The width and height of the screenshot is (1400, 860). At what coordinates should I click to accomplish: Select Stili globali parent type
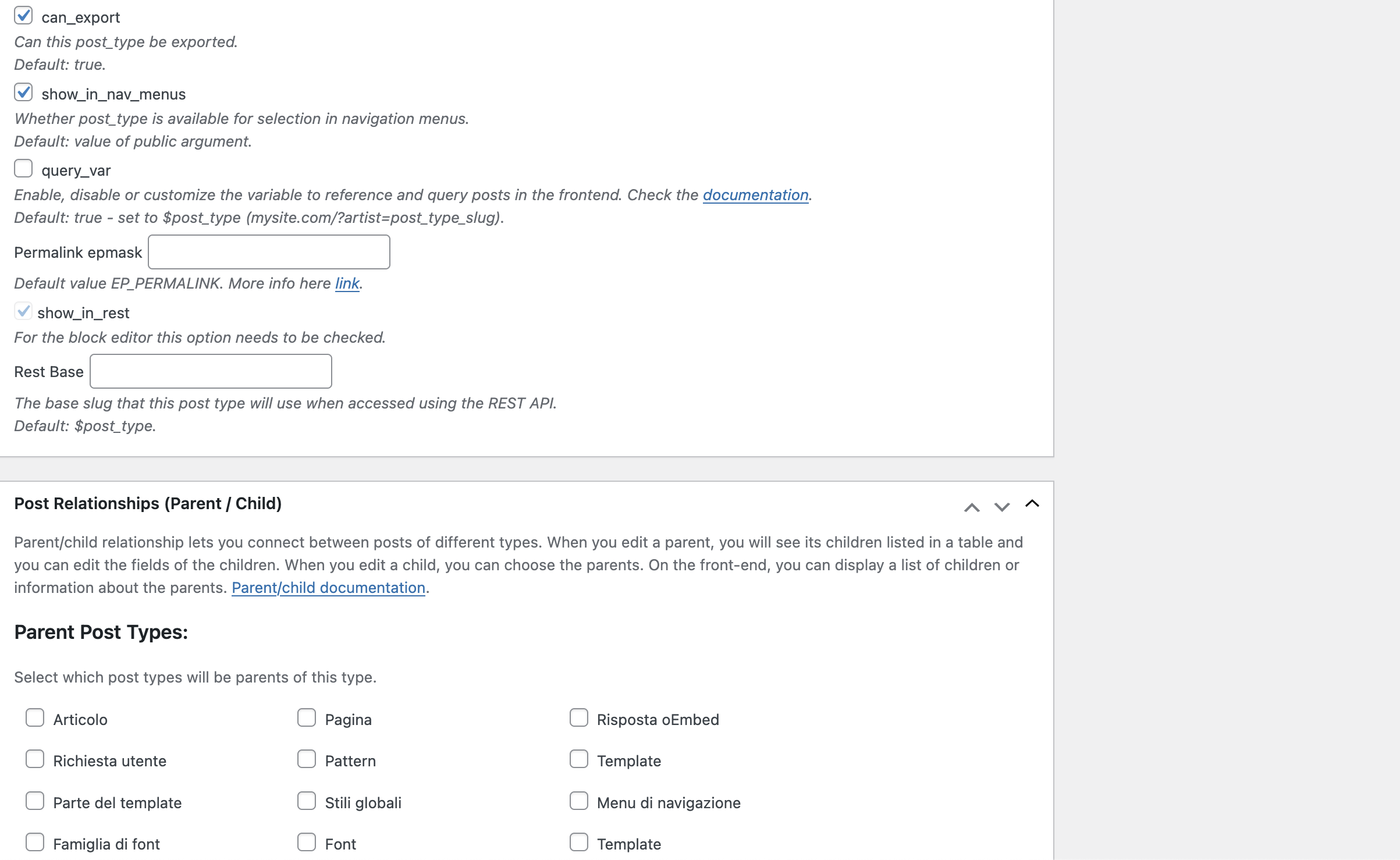pos(307,801)
